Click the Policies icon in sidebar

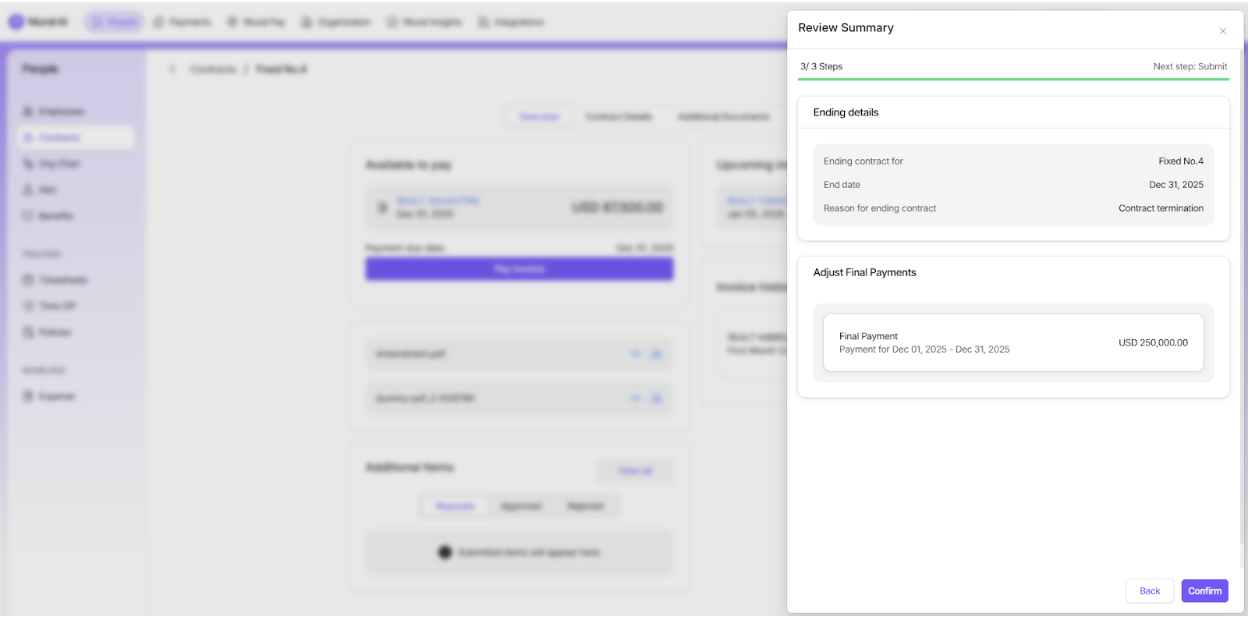point(28,332)
